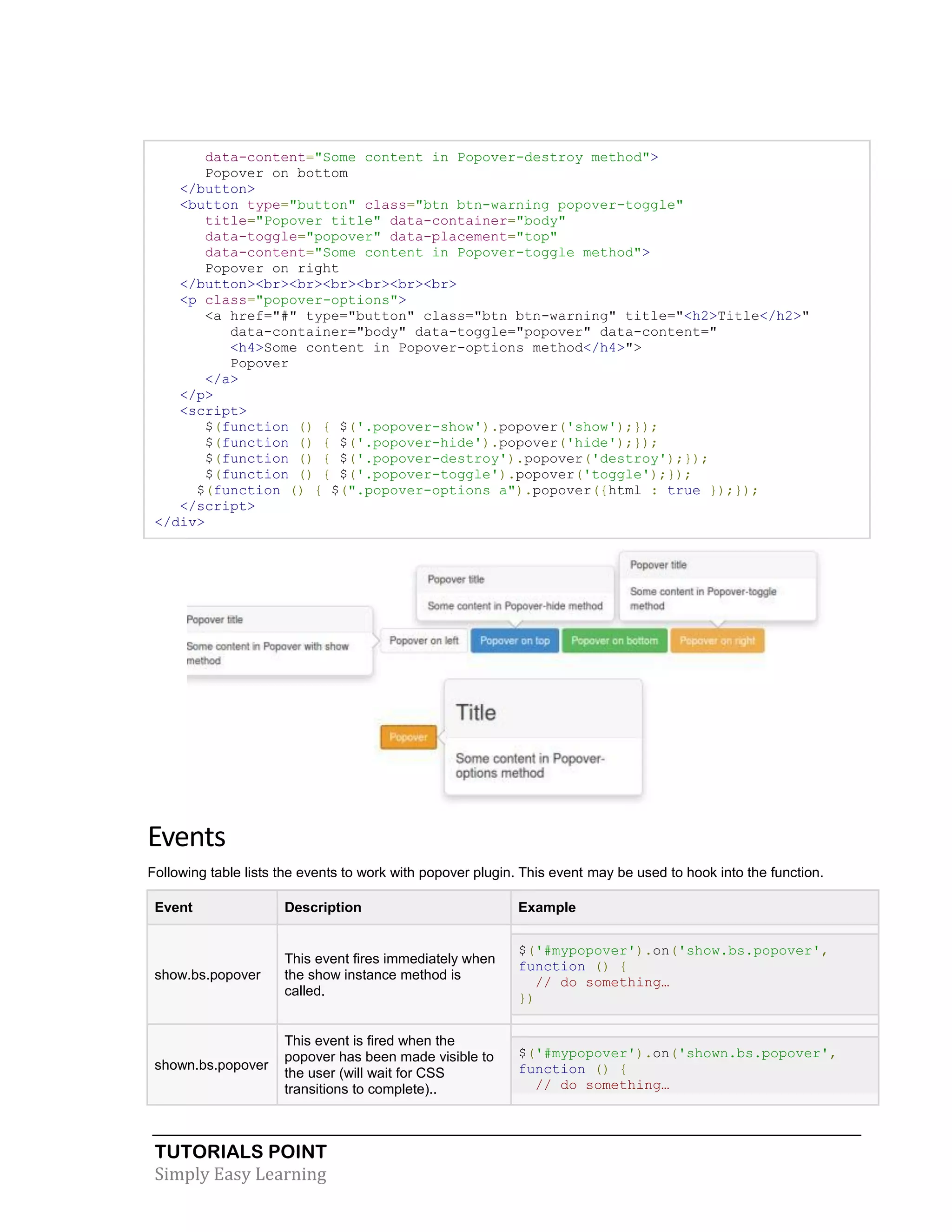The height and width of the screenshot is (1232, 952).
Task: Click code line data-placement="top"
Action: point(381,236)
